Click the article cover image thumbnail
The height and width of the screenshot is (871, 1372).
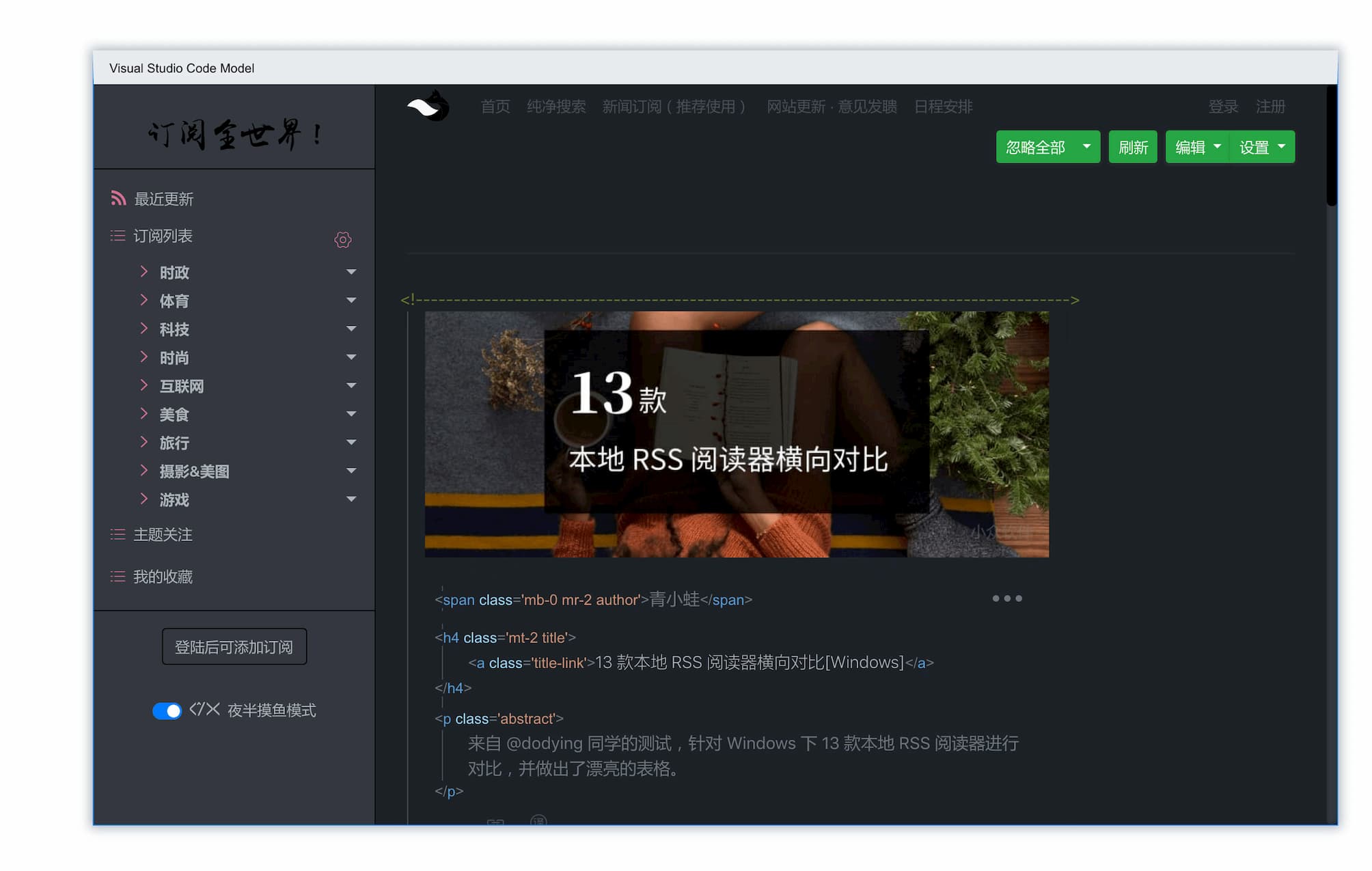(x=737, y=434)
